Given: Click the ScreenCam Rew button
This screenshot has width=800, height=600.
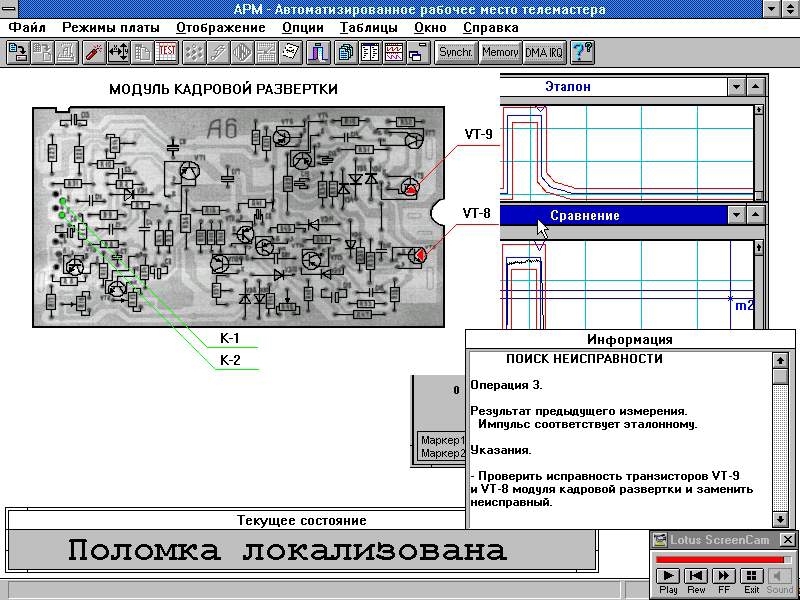Looking at the screenshot, I should pos(695,576).
